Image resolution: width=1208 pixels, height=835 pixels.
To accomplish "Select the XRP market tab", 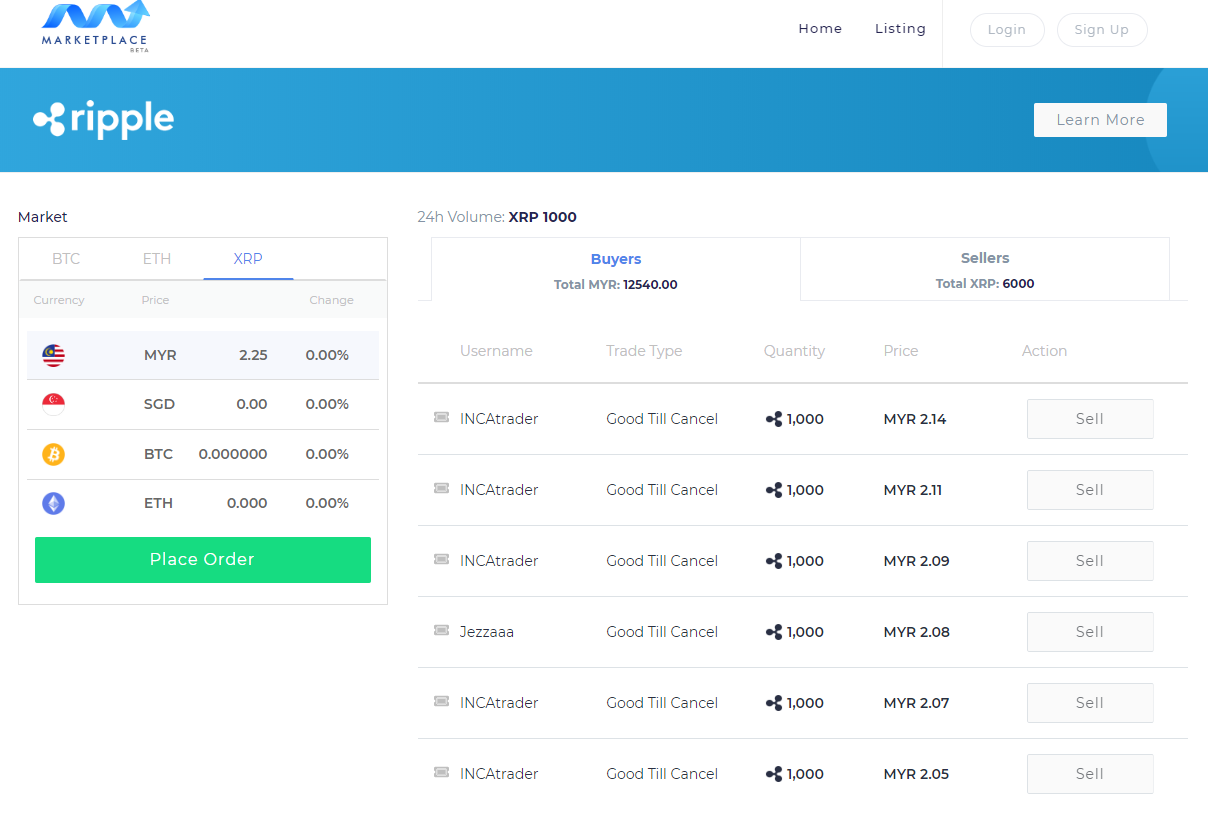I will pyautogui.click(x=248, y=259).
